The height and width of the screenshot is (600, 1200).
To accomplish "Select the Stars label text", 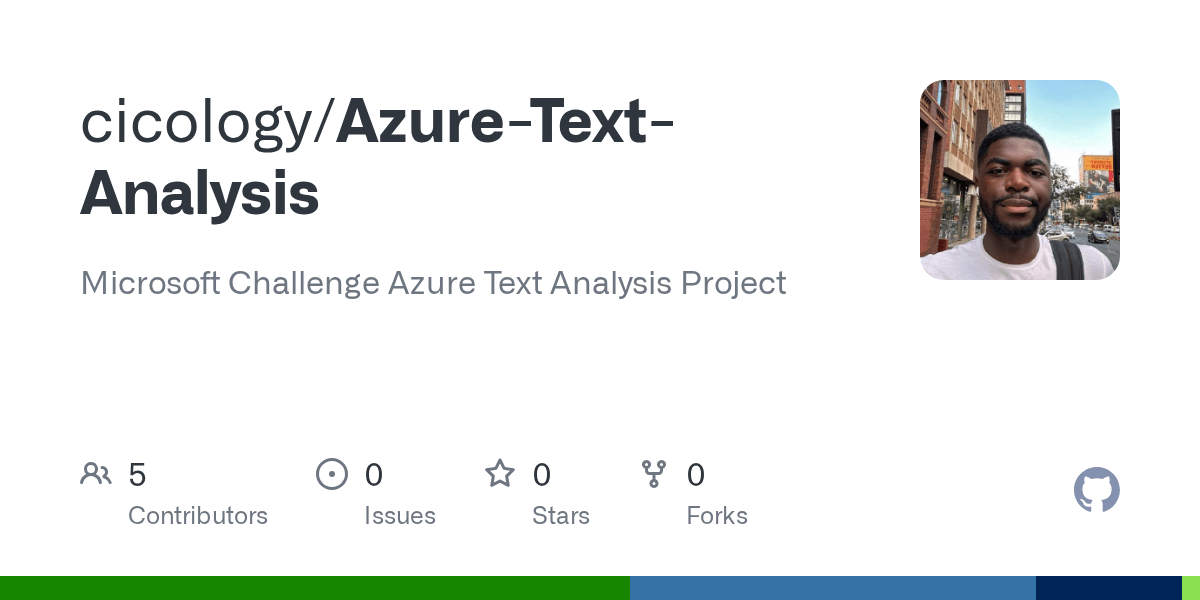I will point(561,516).
